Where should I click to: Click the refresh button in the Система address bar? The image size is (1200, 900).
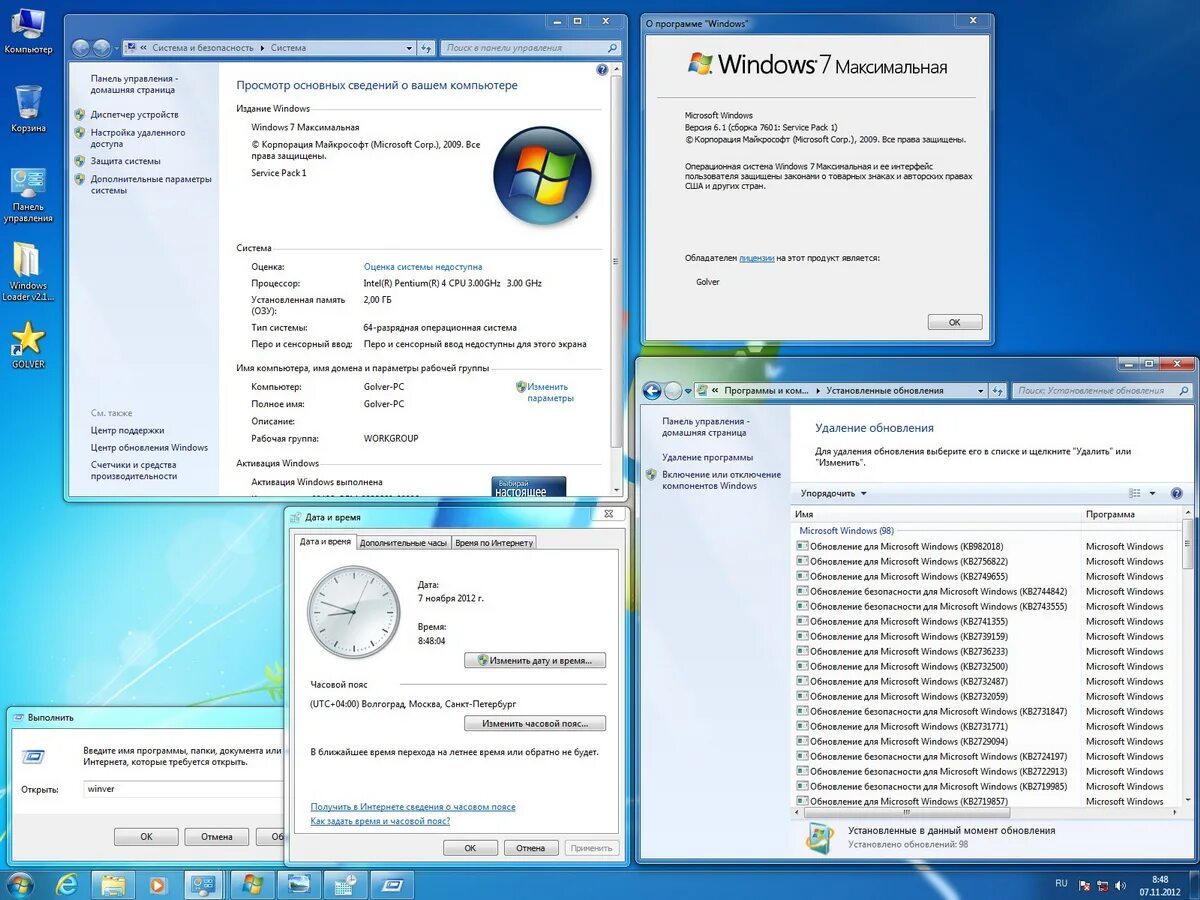[427, 48]
